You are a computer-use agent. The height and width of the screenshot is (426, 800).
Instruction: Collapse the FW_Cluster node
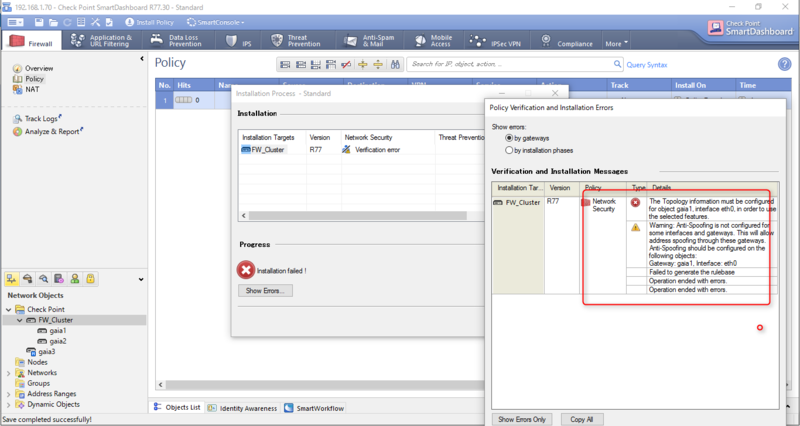(x=19, y=320)
